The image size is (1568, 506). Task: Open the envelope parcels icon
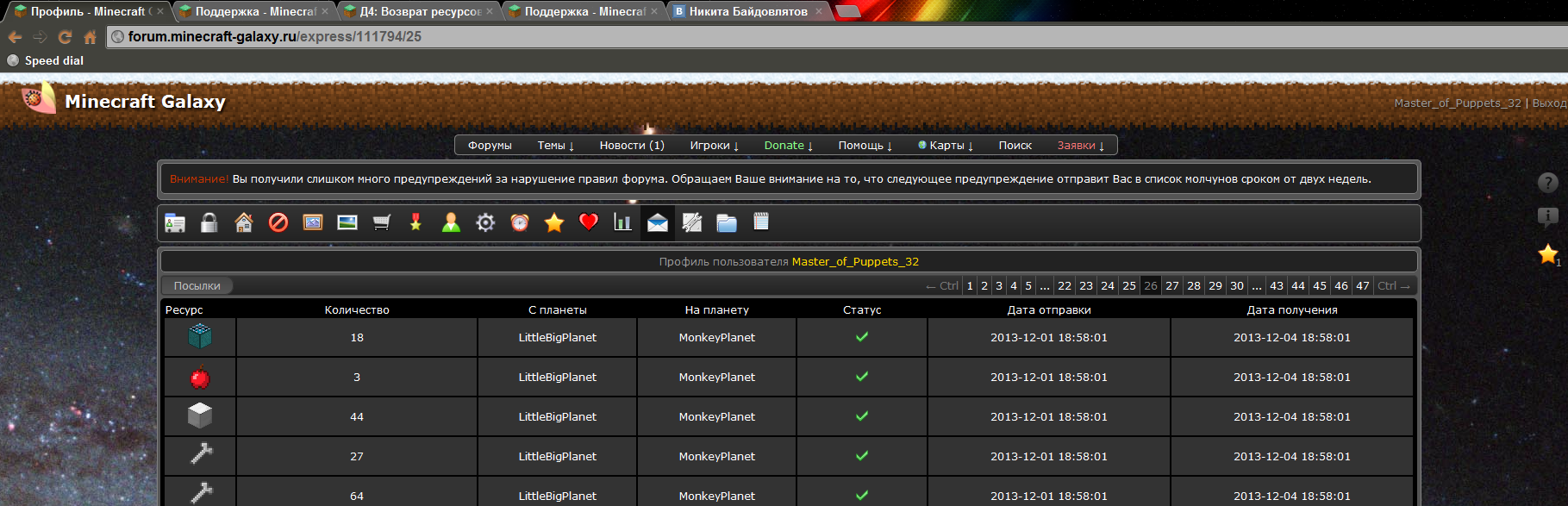tap(658, 223)
